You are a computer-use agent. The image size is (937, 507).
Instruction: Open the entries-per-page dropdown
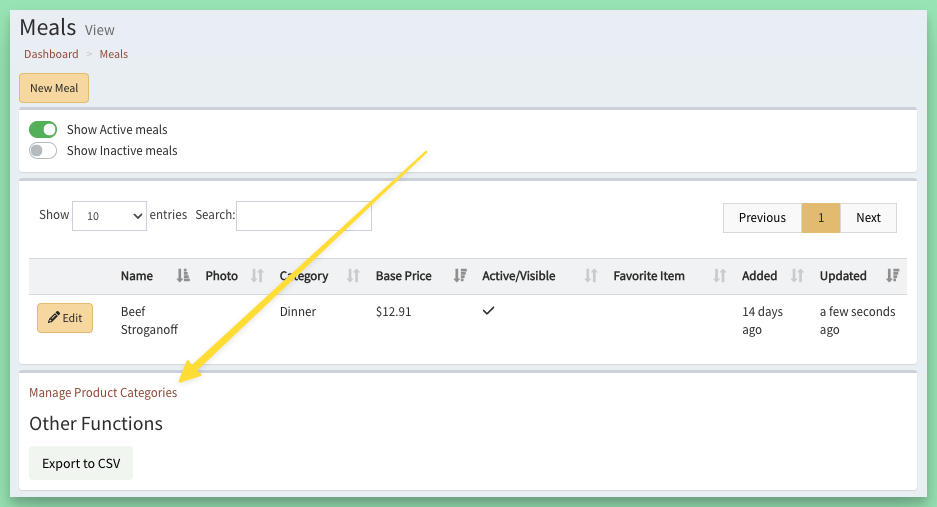pos(109,216)
